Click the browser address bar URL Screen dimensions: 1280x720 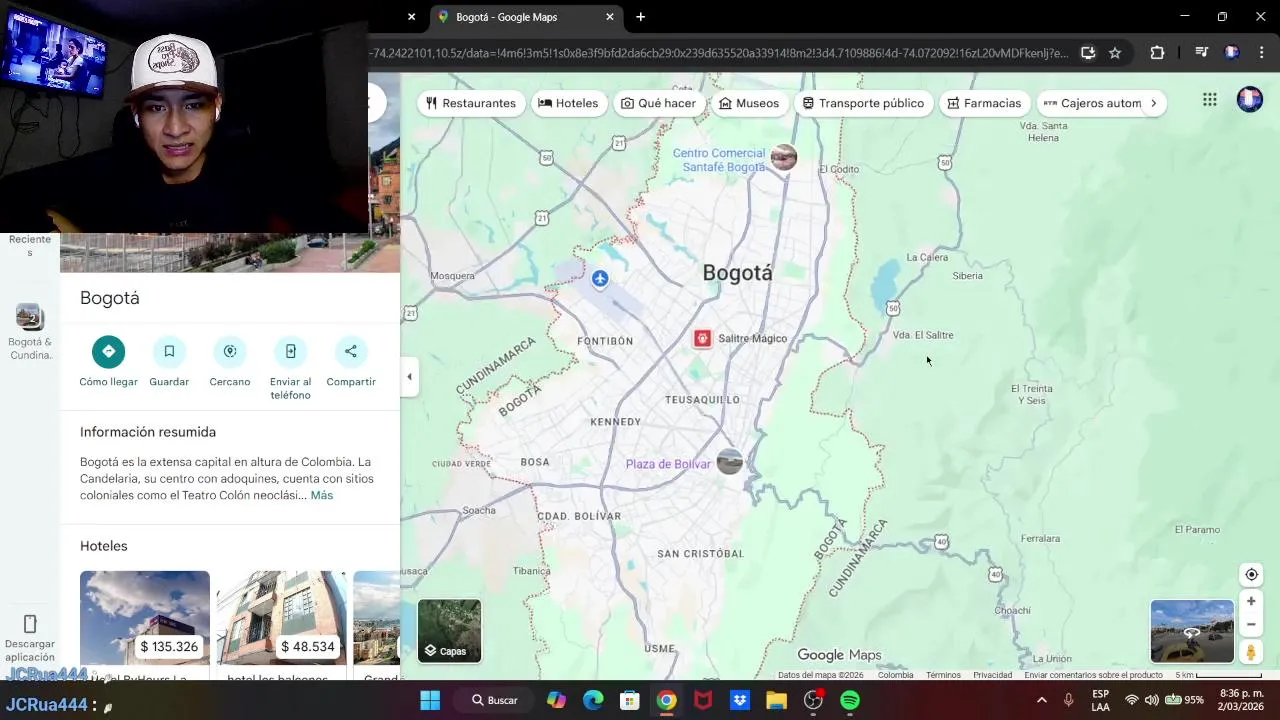point(718,53)
